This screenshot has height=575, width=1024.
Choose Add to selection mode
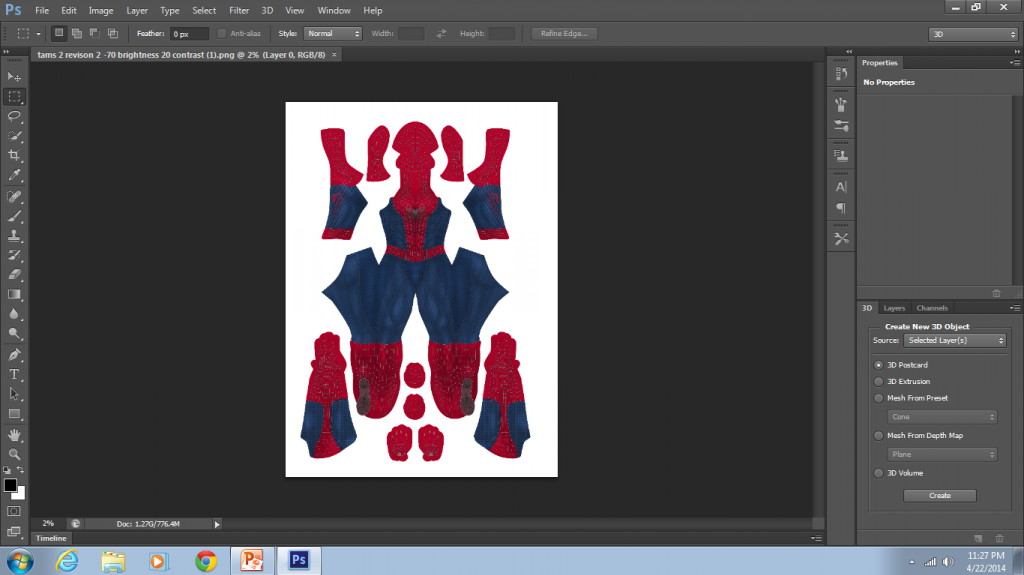(x=77, y=33)
